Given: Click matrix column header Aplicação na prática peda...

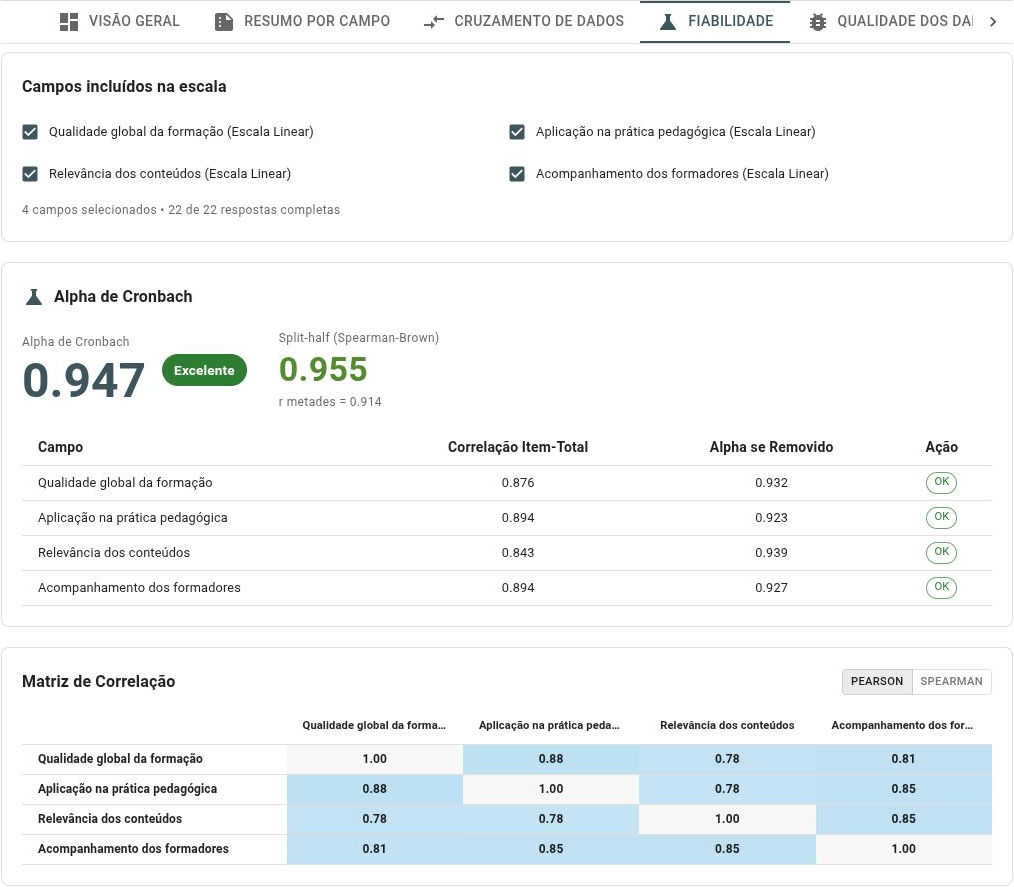Looking at the screenshot, I should pyautogui.click(x=550, y=725).
